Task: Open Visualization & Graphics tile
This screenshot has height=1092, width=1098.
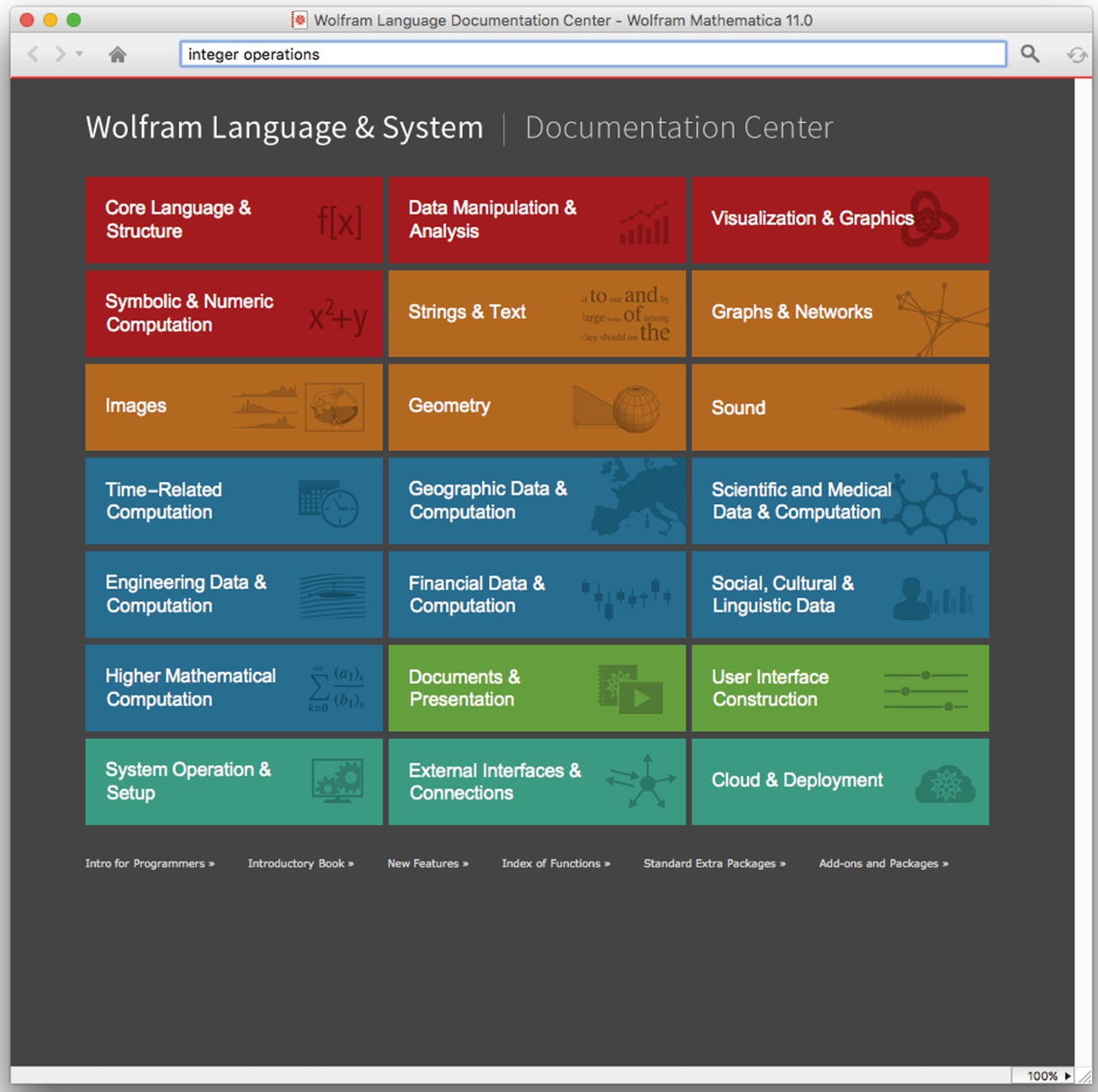Action: pyautogui.click(x=840, y=220)
